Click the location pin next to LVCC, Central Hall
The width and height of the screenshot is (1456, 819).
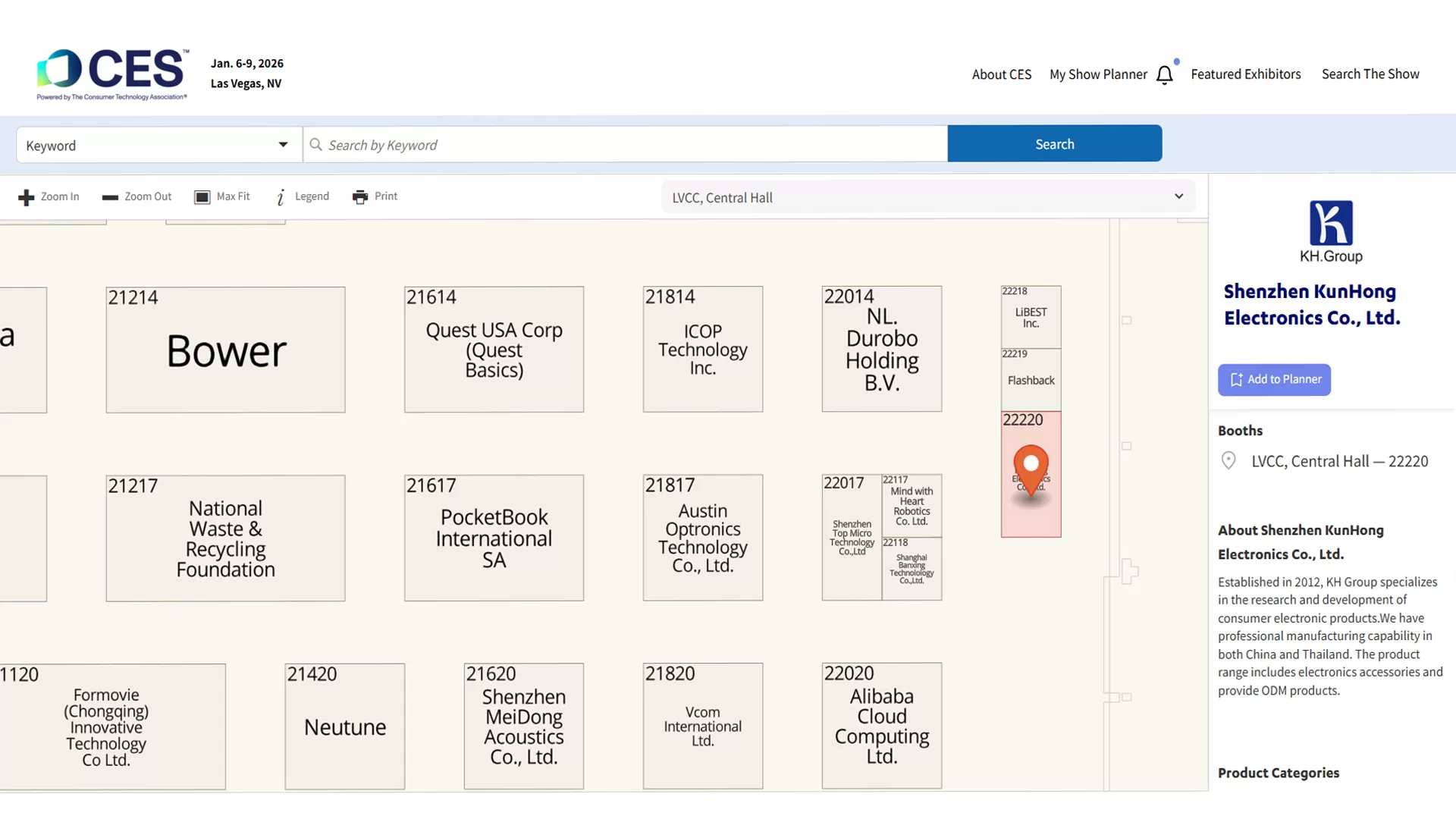[x=1229, y=460]
